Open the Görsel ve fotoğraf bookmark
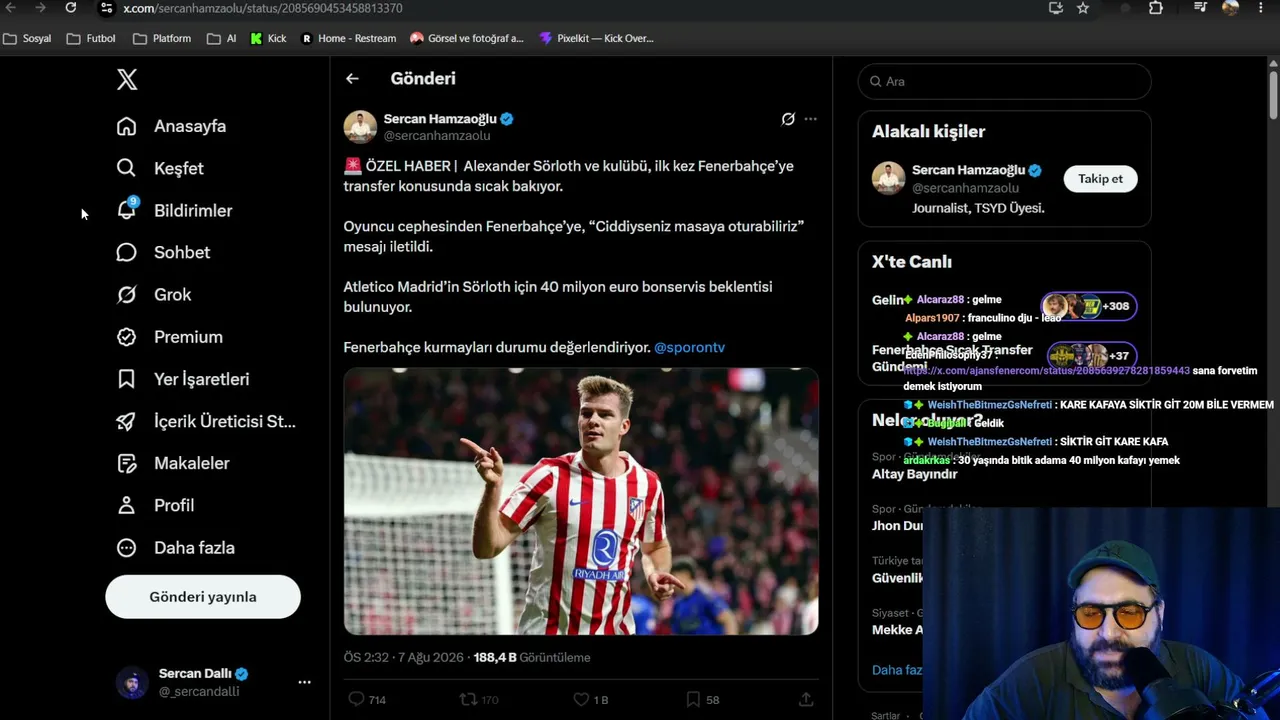The image size is (1280, 720). (x=467, y=39)
